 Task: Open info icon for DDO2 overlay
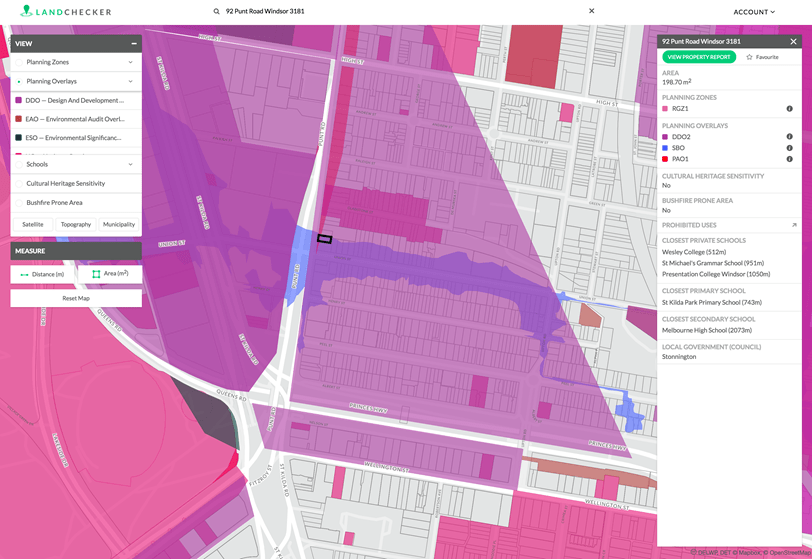[790, 137]
